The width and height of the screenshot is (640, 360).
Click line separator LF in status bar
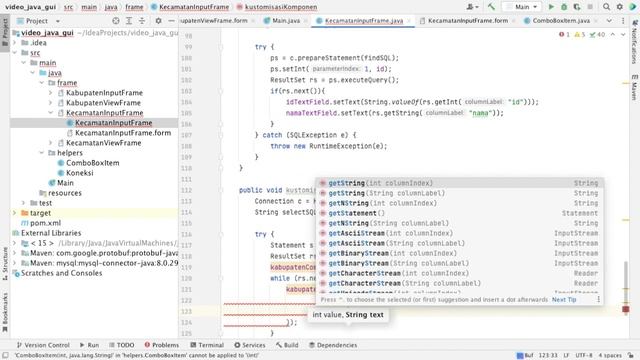[566, 356]
